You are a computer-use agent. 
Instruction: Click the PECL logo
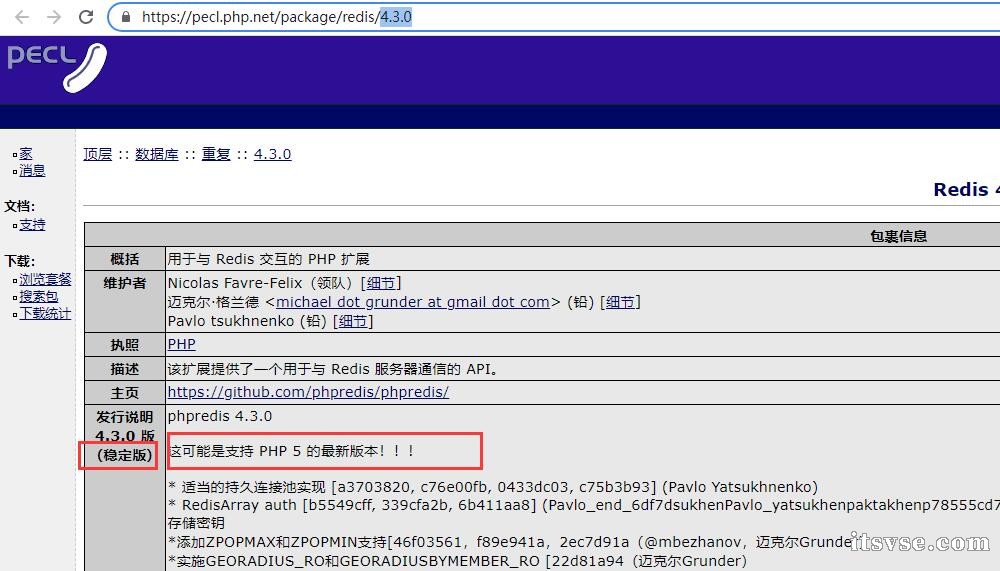click(57, 67)
